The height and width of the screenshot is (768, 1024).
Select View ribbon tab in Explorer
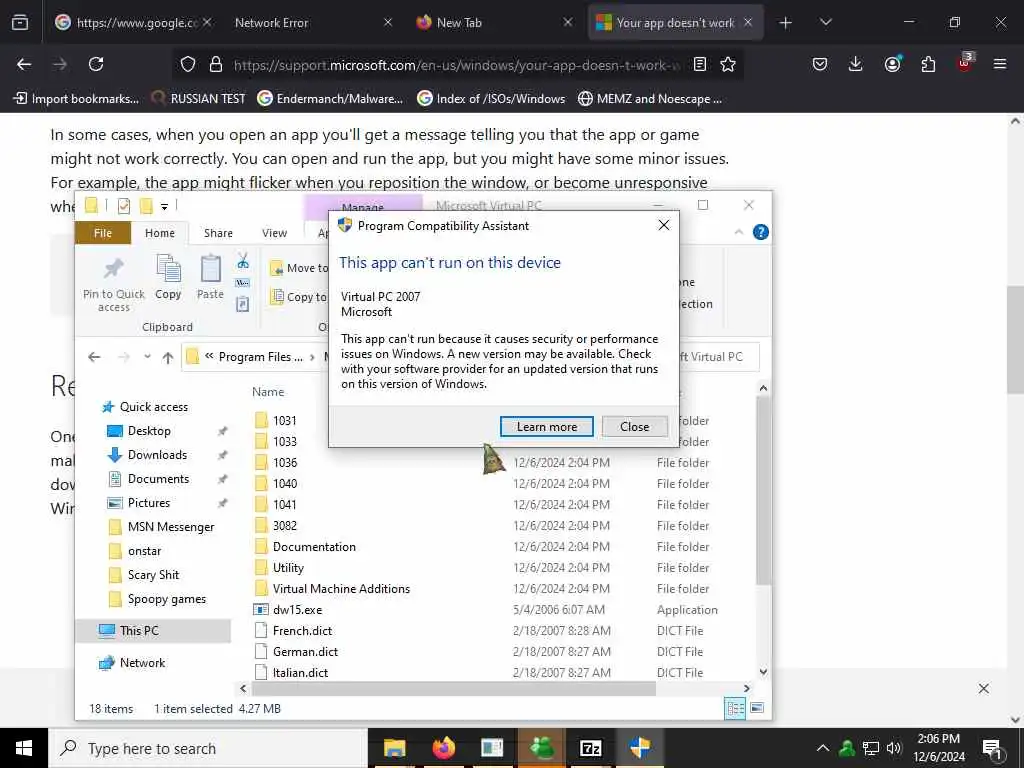(x=274, y=233)
